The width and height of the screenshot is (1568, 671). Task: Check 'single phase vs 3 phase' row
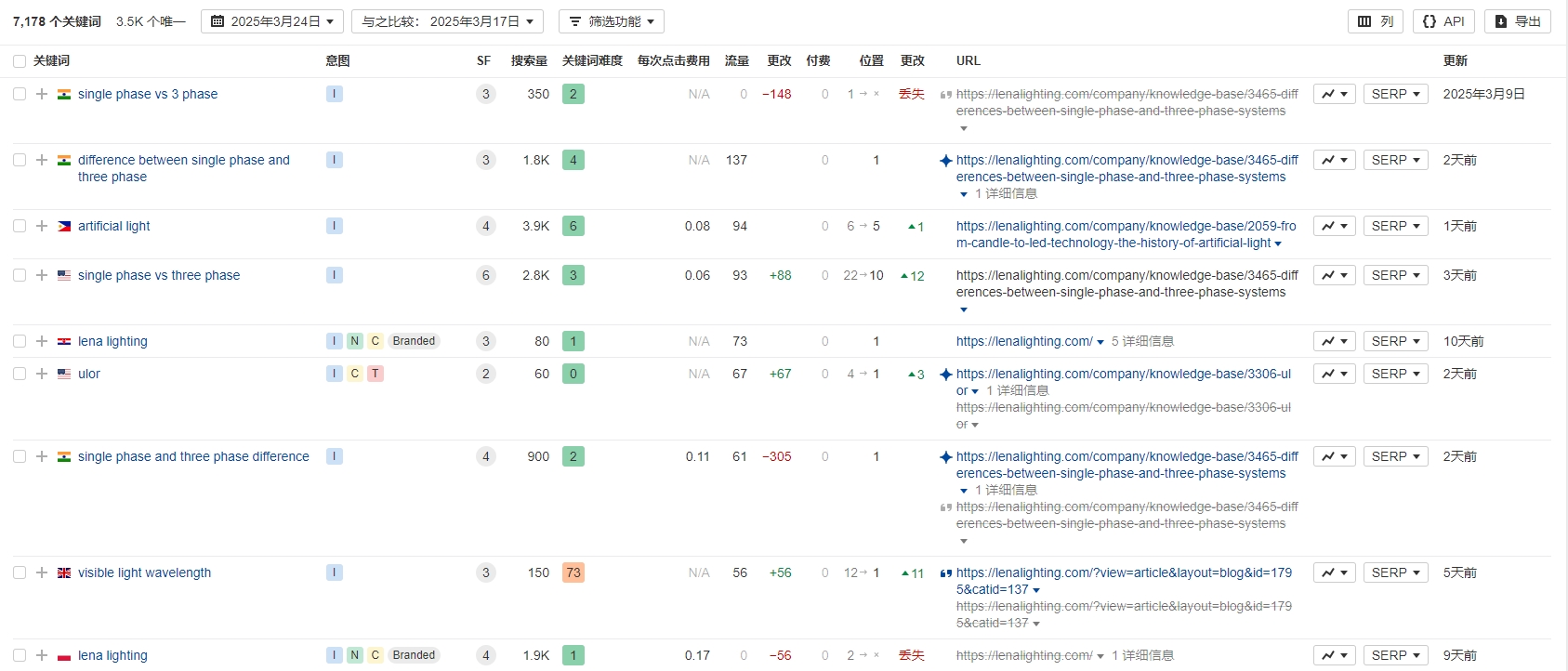20,94
